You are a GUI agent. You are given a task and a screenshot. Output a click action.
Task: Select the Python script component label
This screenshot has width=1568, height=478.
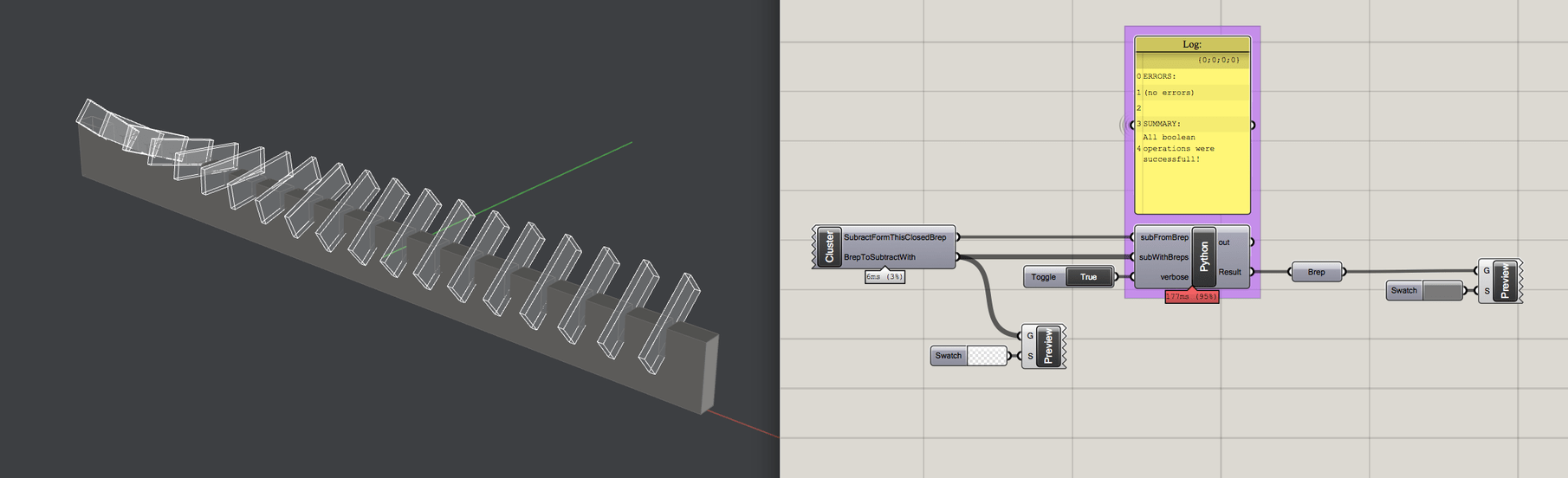click(1203, 256)
